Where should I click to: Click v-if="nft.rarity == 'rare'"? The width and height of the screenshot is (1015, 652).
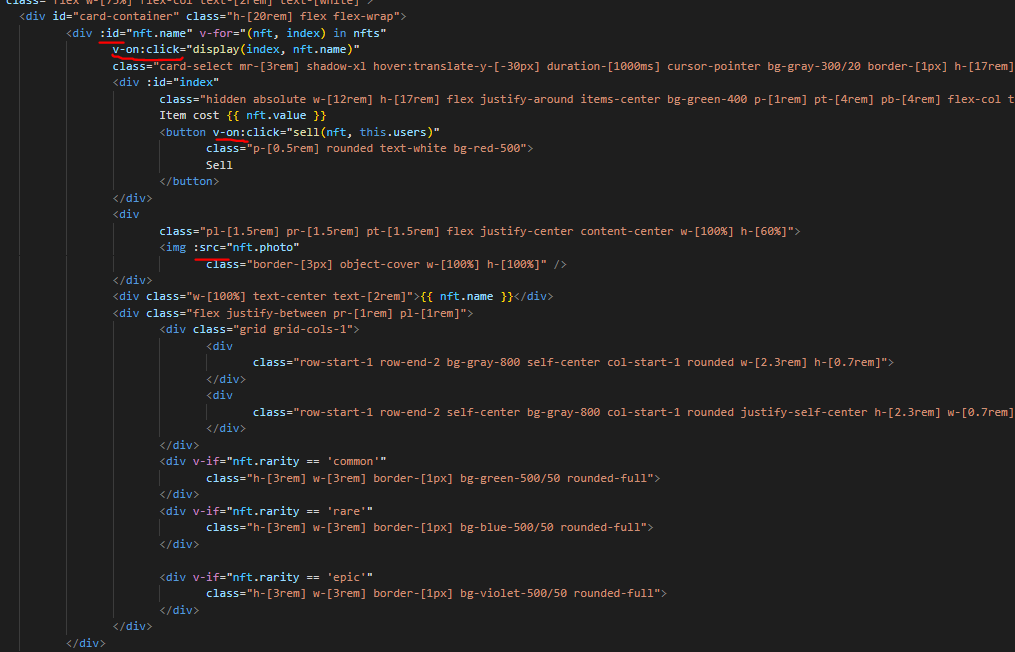coord(283,511)
